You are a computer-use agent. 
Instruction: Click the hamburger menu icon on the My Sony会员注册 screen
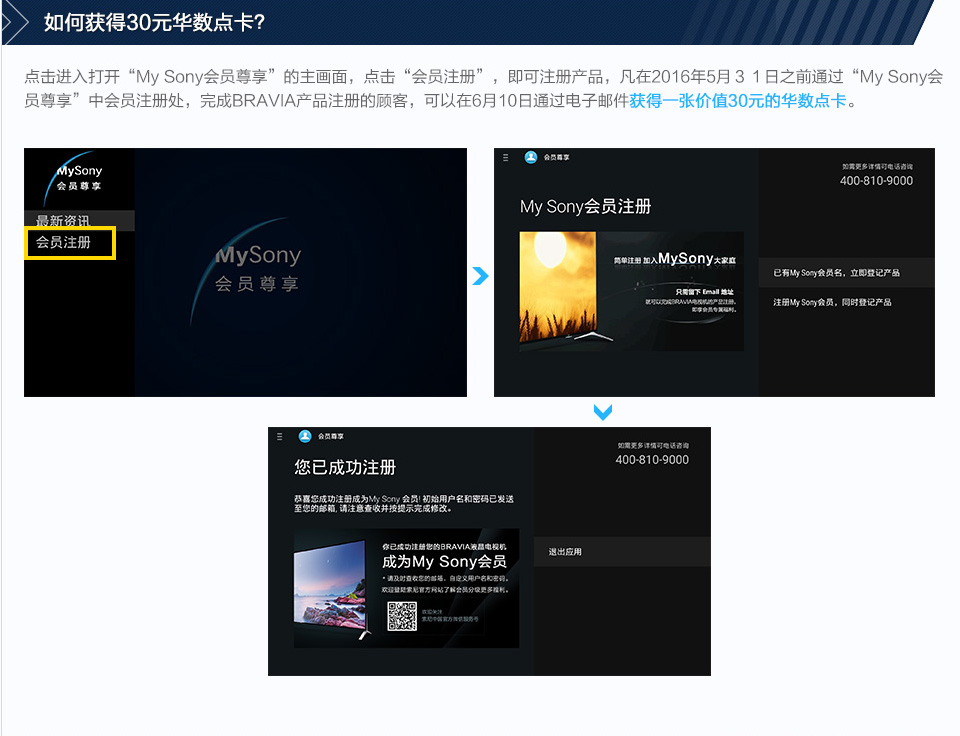pyautogui.click(x=505, y=157)
